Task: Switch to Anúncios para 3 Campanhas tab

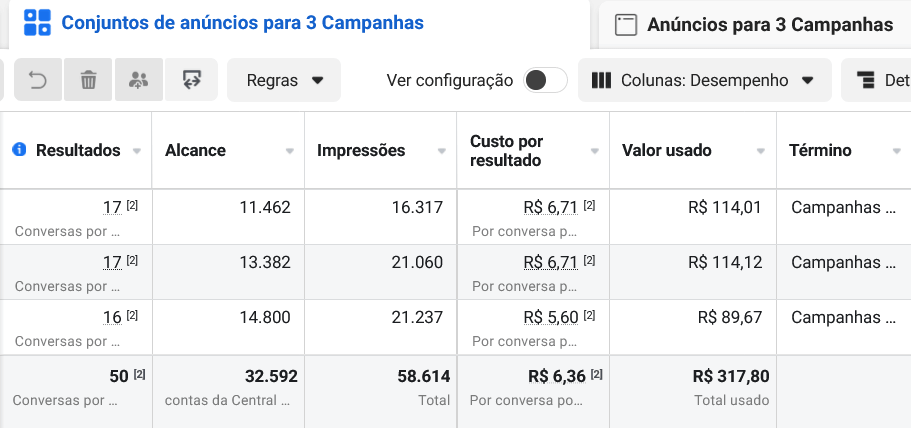Action: pos(770,25)
